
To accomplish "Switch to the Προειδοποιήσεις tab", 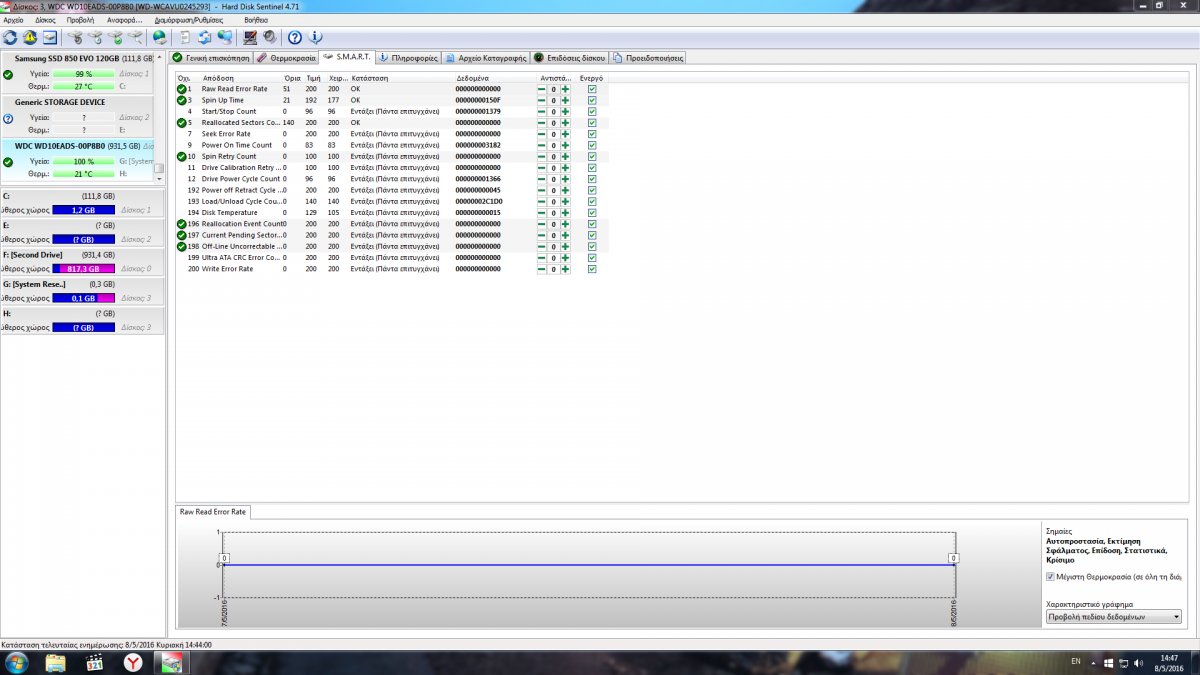I will (648, 58).
